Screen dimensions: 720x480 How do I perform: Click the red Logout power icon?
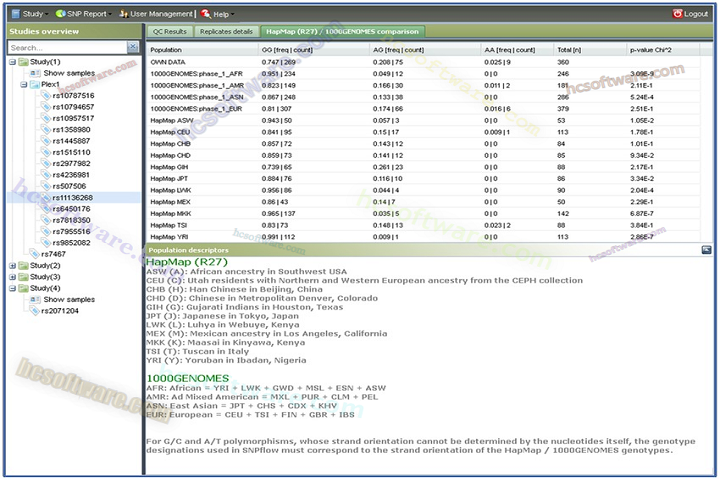click(x=677, y=14)
